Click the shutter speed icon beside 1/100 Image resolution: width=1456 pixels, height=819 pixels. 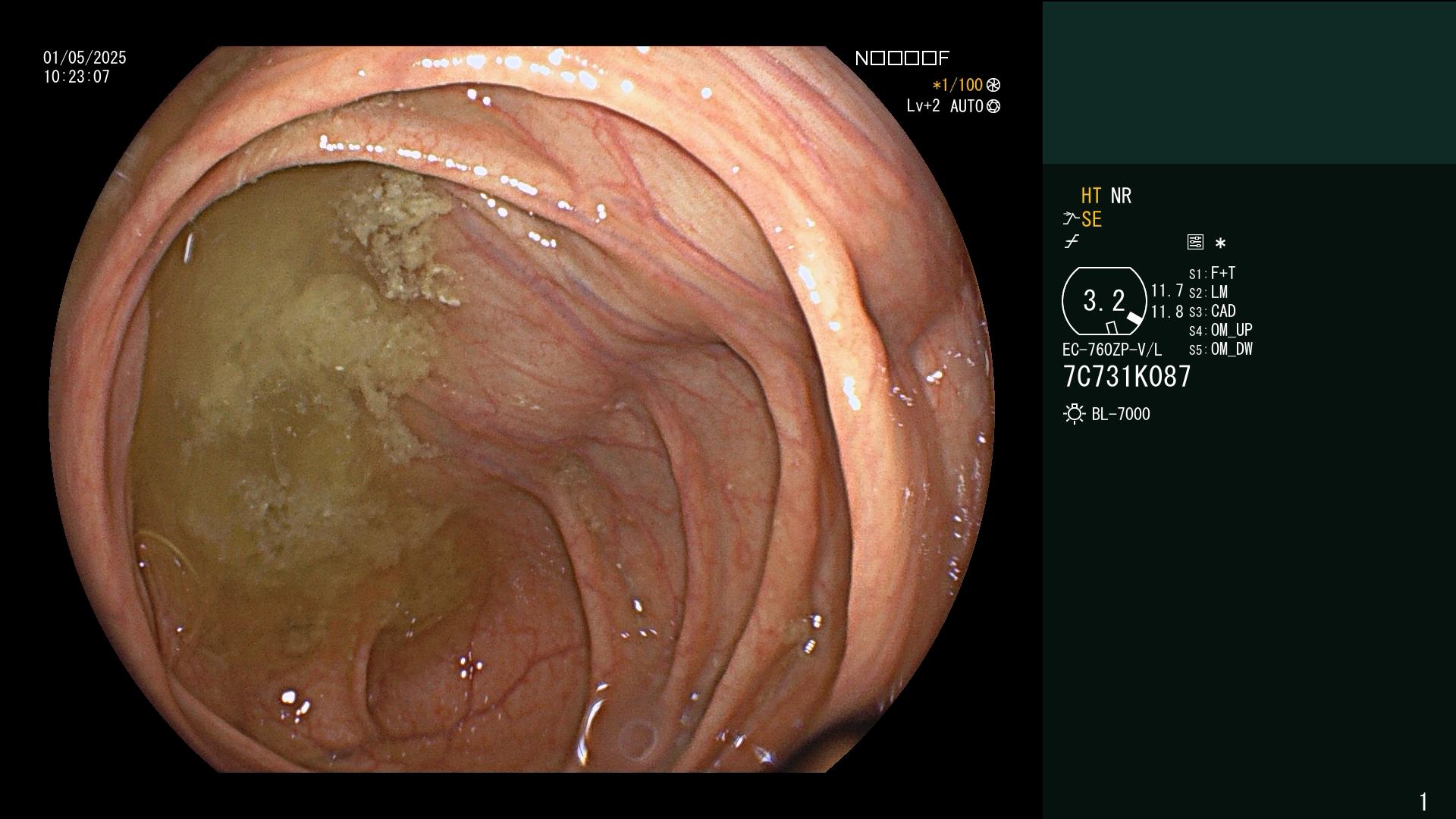point(993,85)
